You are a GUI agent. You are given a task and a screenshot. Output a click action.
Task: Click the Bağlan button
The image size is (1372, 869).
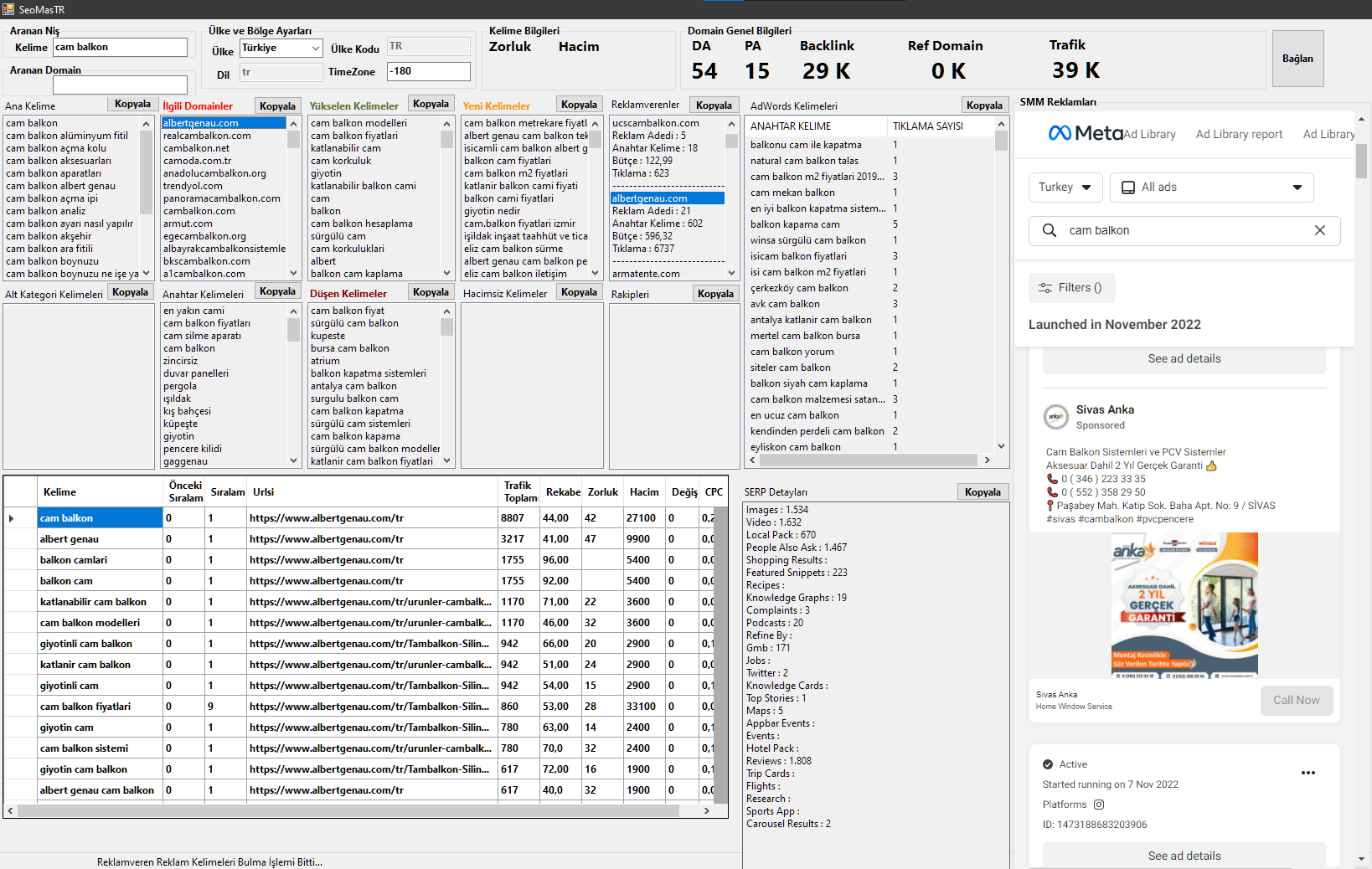[1297, 59]
